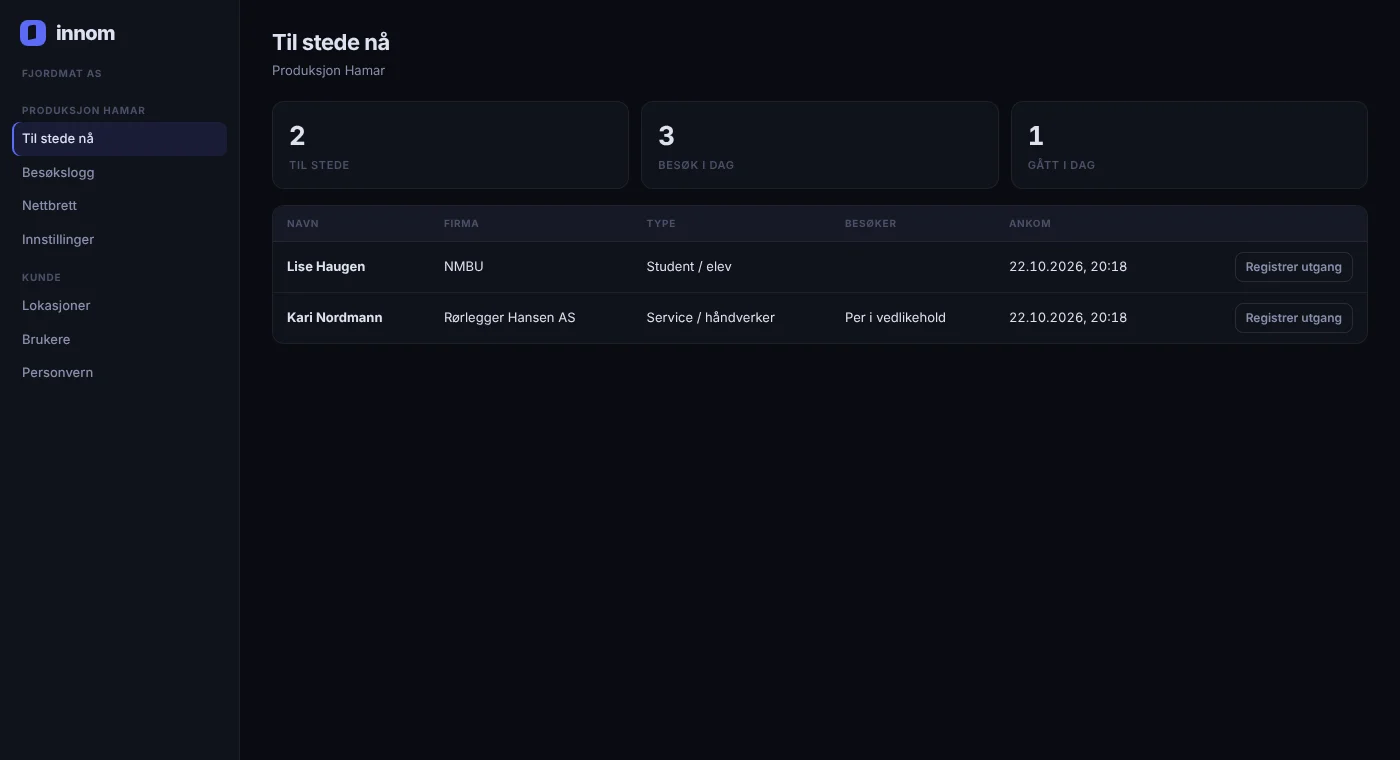Click Per i vedlikehold cell
The width and height of the screenshot is (1400, 760).
click(x=895, y=318)
